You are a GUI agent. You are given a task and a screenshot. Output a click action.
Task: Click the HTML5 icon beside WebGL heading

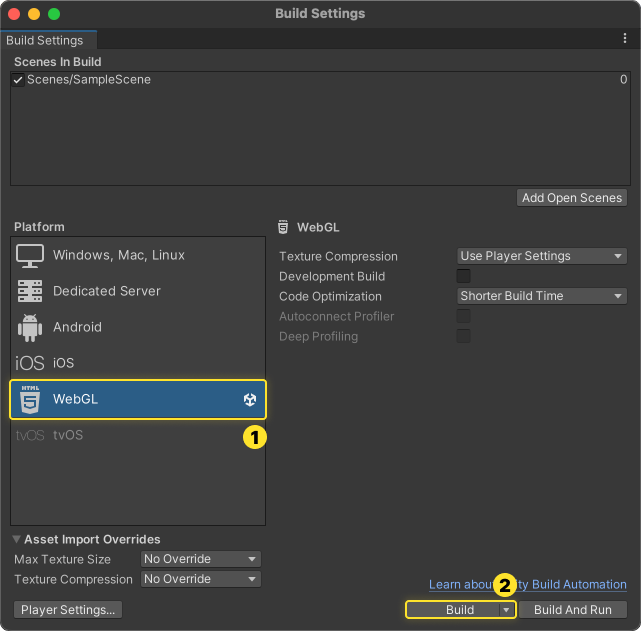pyautogui.click(x=283, y=227)
